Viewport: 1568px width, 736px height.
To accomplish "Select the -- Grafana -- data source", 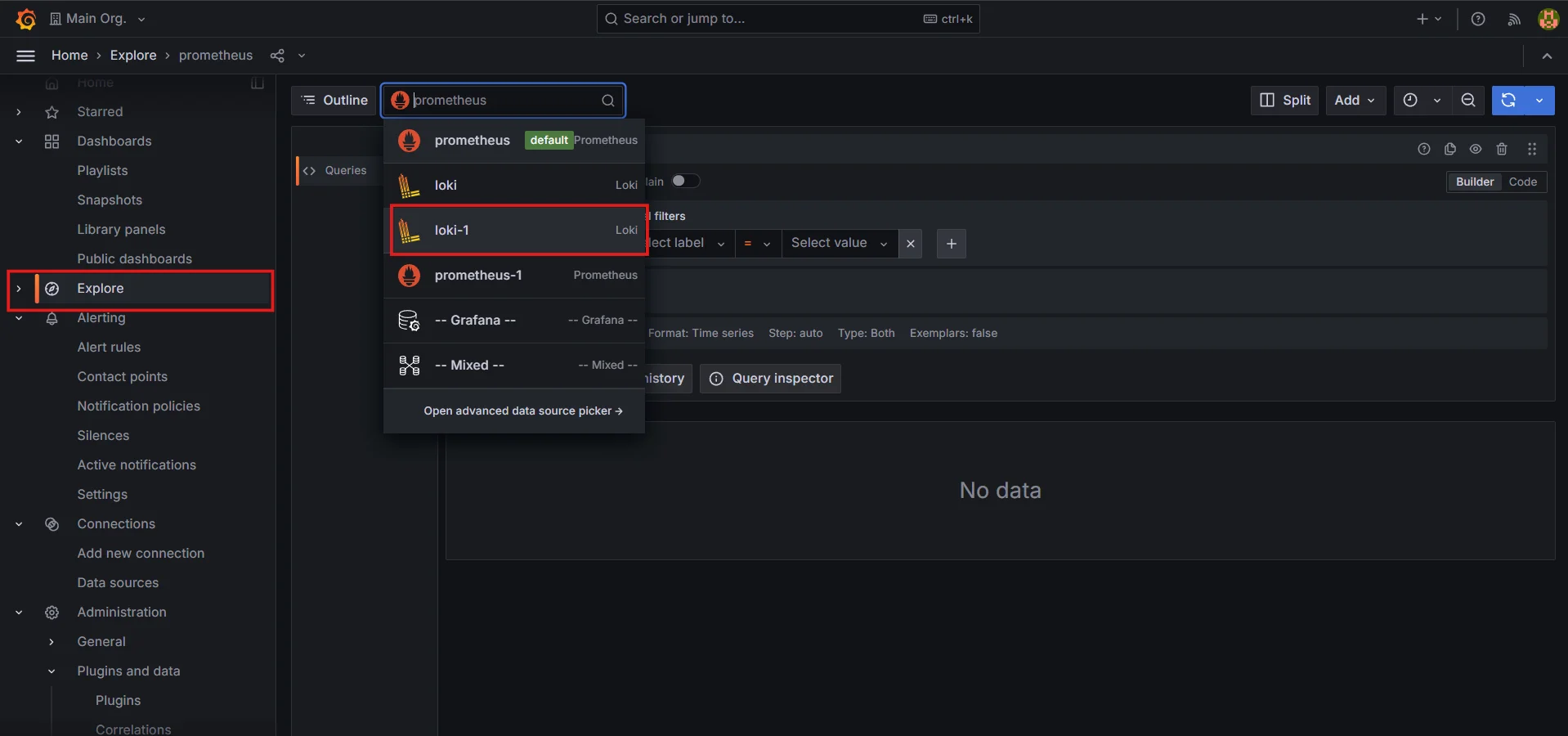I will (514, 321).
